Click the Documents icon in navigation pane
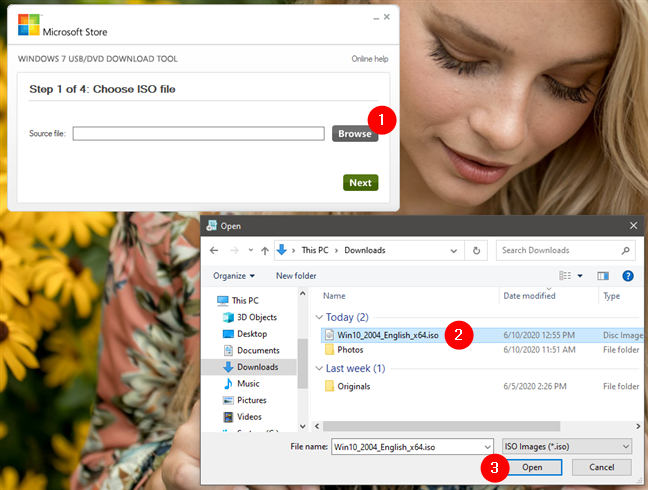 click(x=228, y=350)
